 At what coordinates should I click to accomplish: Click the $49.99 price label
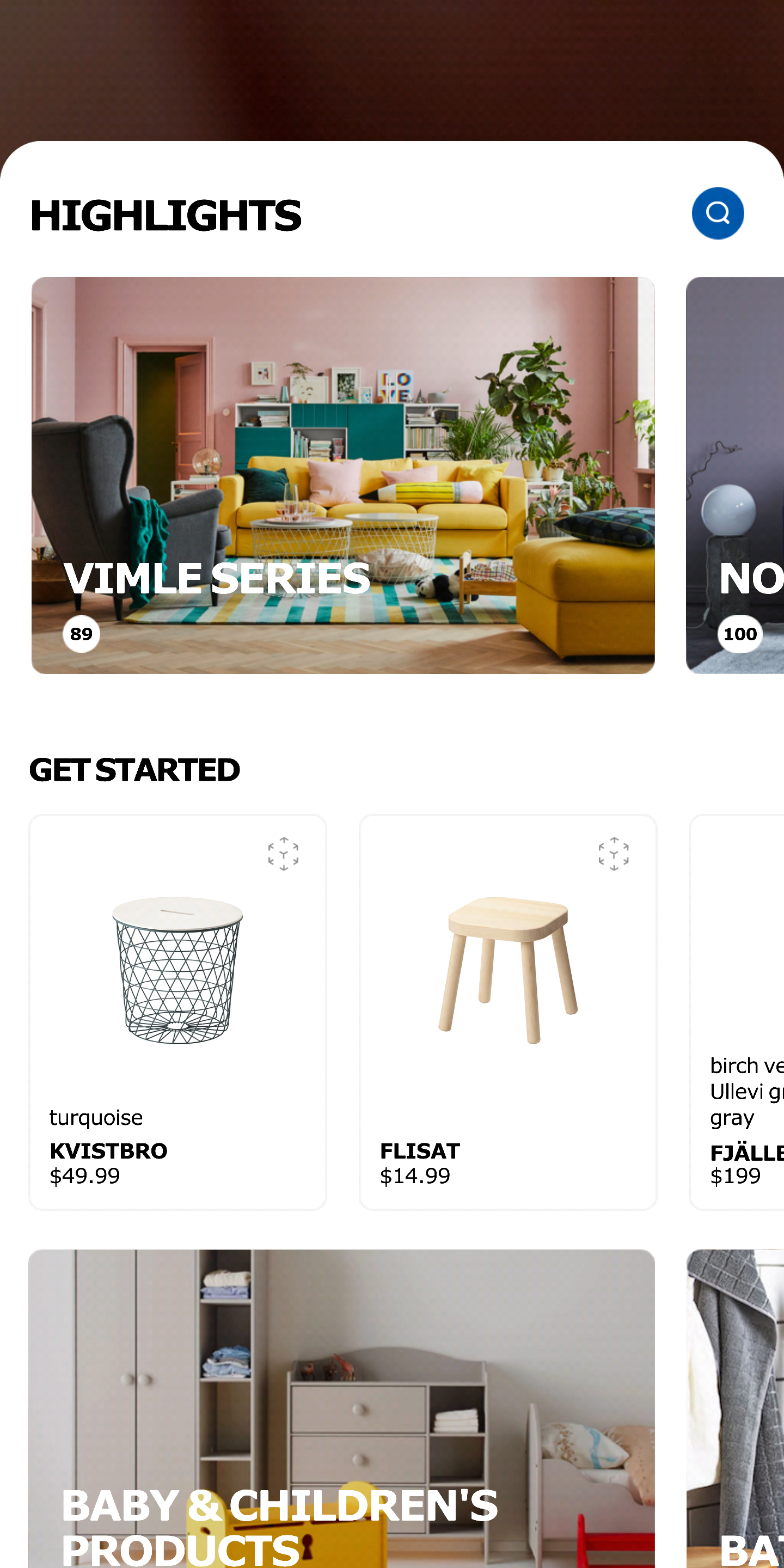(84, 1175)
